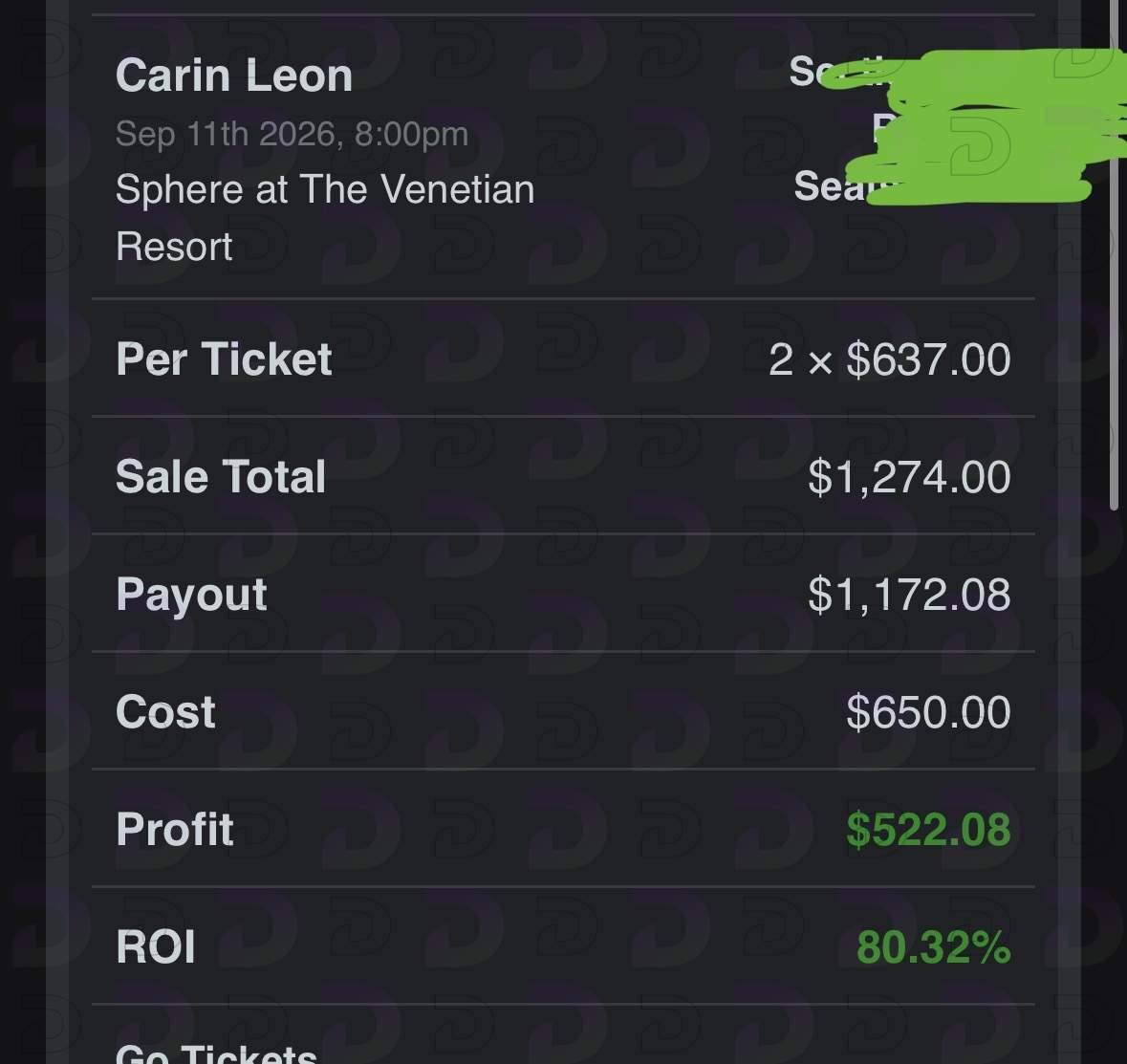1127x1064 pixels.
Task: Click the vertical scrollbar thumb
Action: click(1114, 255)
